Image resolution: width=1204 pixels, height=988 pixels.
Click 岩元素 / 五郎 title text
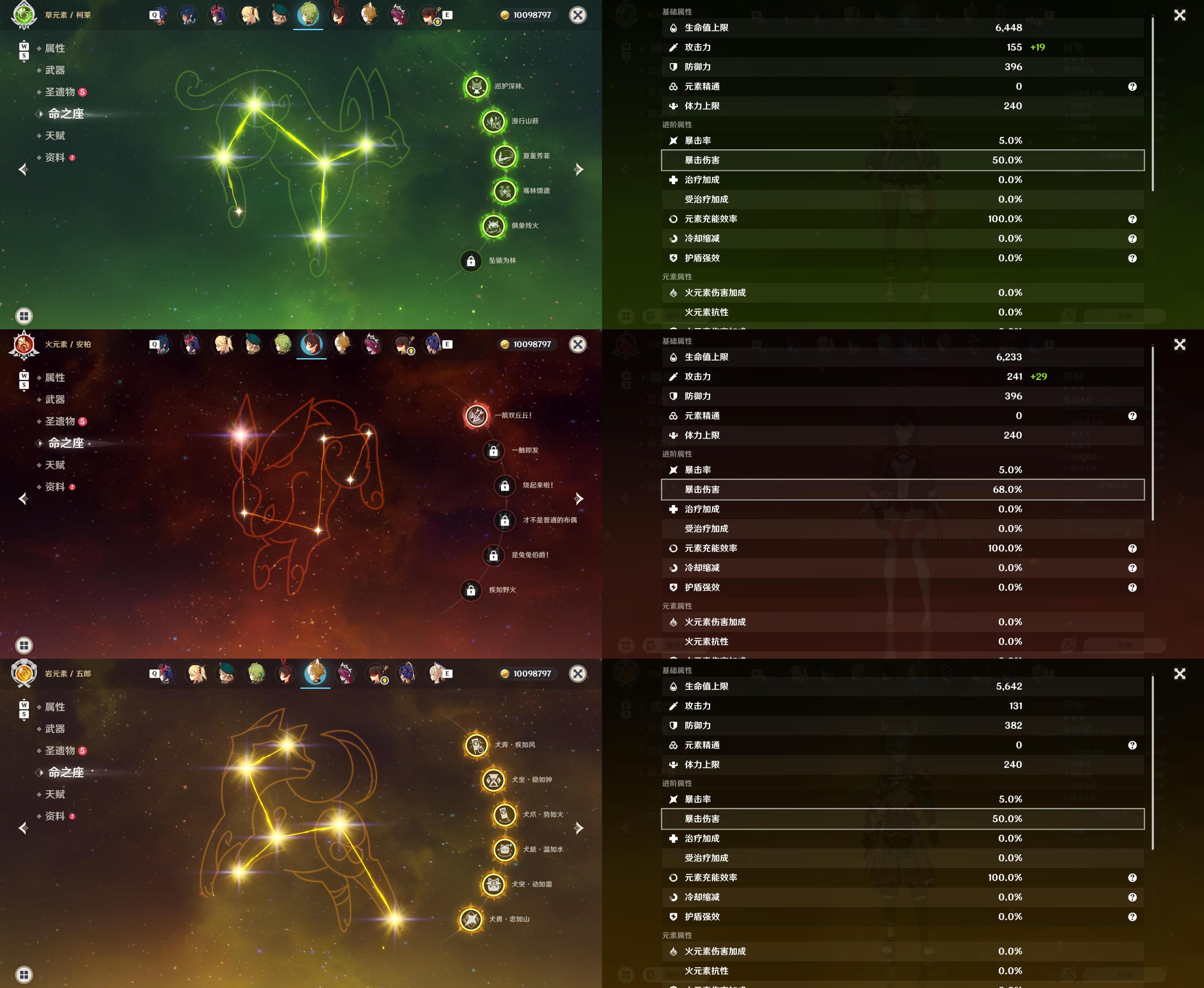(x=68, y=673)
